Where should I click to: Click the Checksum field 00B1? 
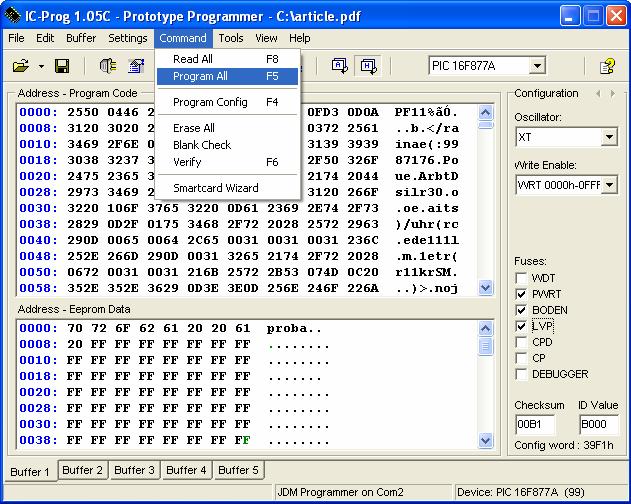534,424
